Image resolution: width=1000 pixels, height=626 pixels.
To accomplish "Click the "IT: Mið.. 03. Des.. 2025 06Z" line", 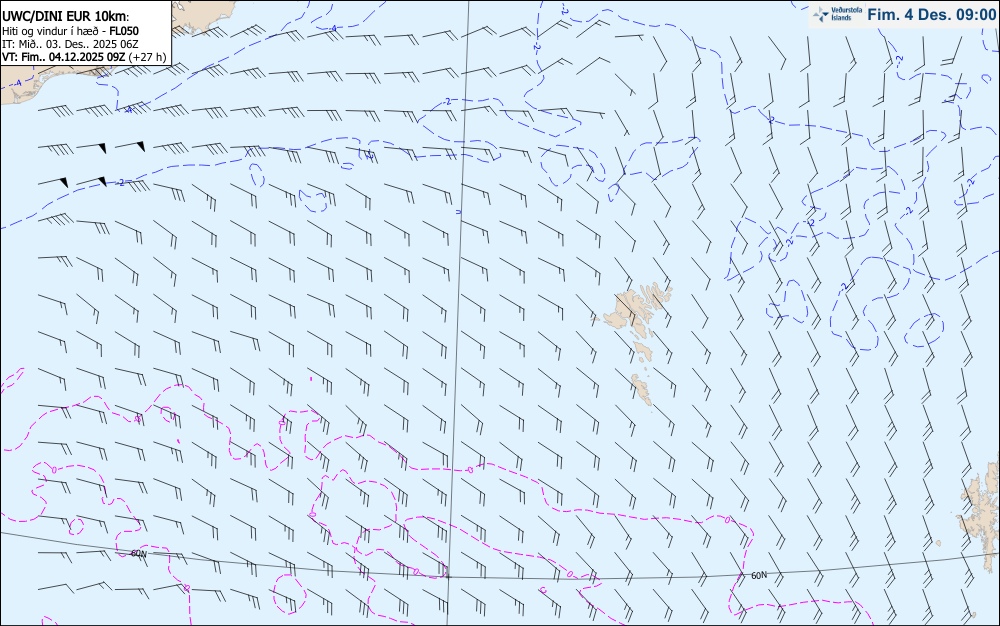I will 70,44.
